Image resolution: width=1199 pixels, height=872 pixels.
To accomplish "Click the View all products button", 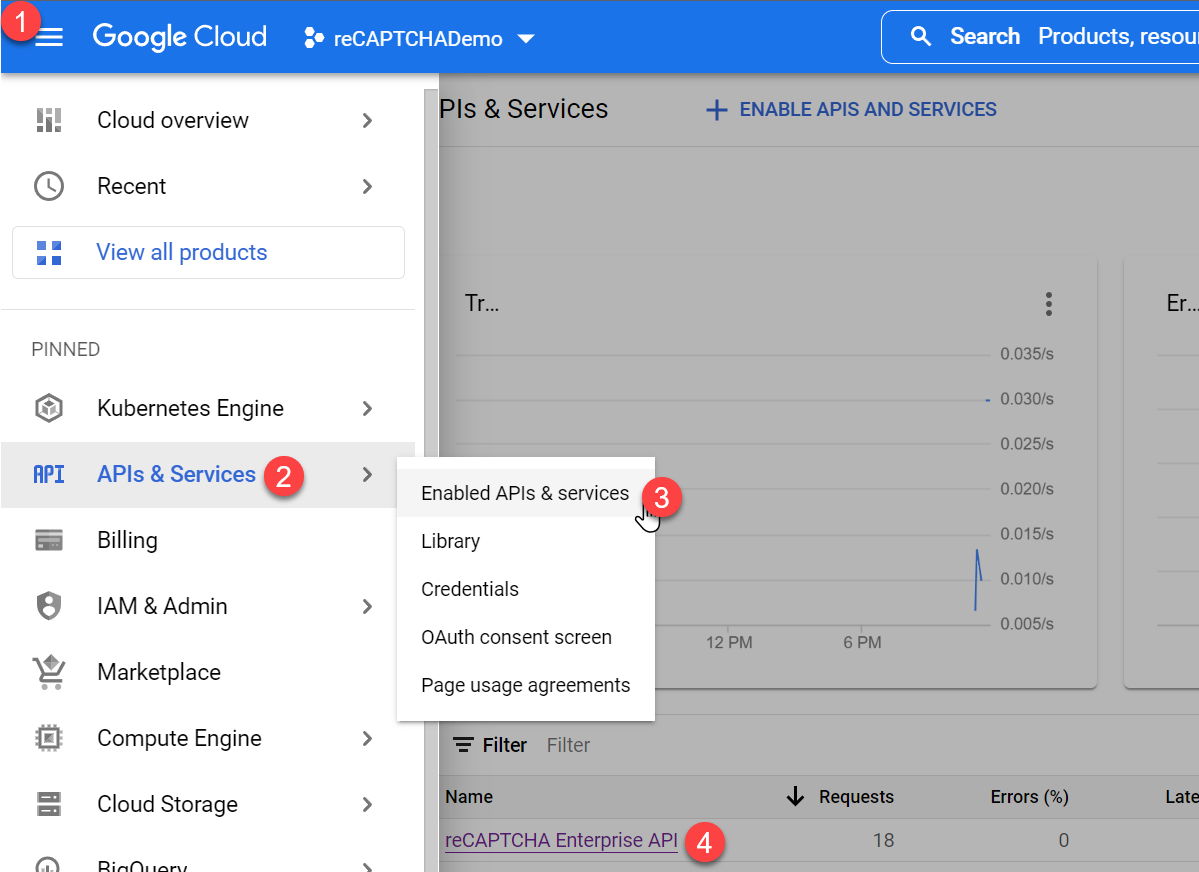I will (208, 252).
